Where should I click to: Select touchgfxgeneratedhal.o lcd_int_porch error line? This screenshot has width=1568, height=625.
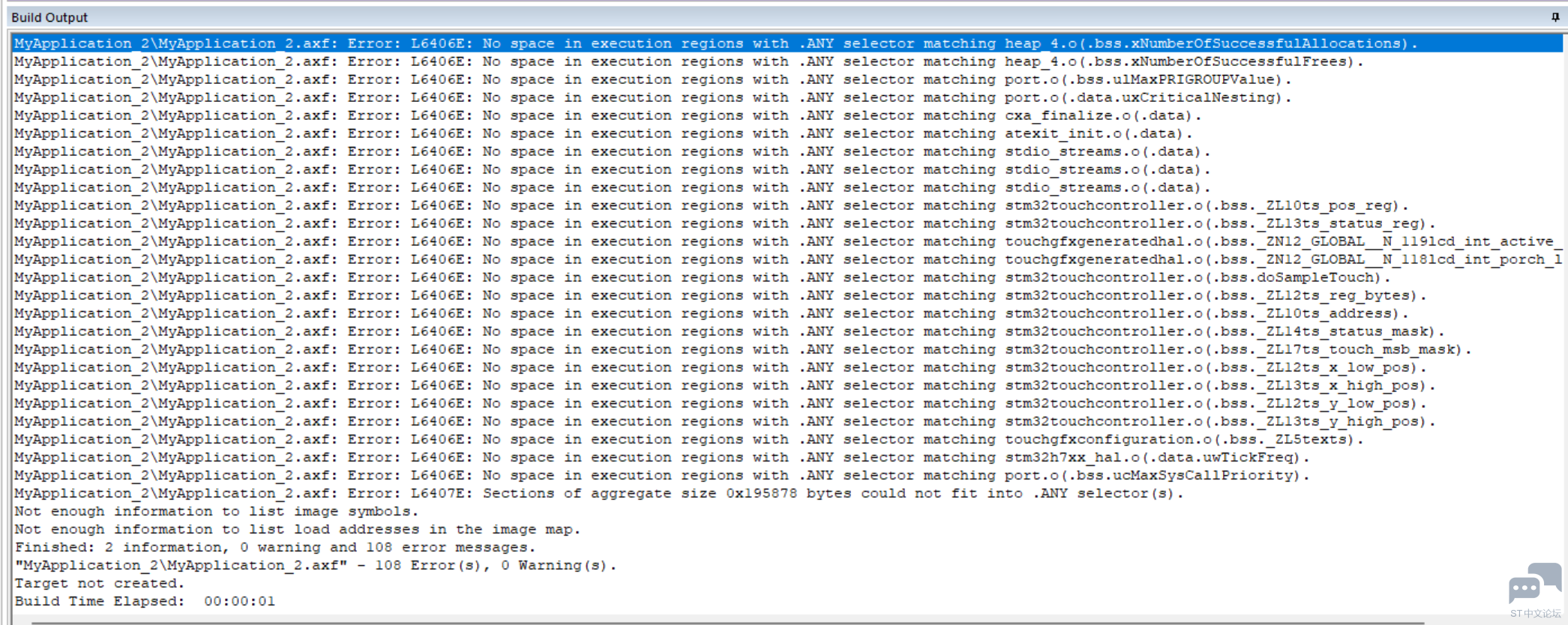tap(787, 259)
